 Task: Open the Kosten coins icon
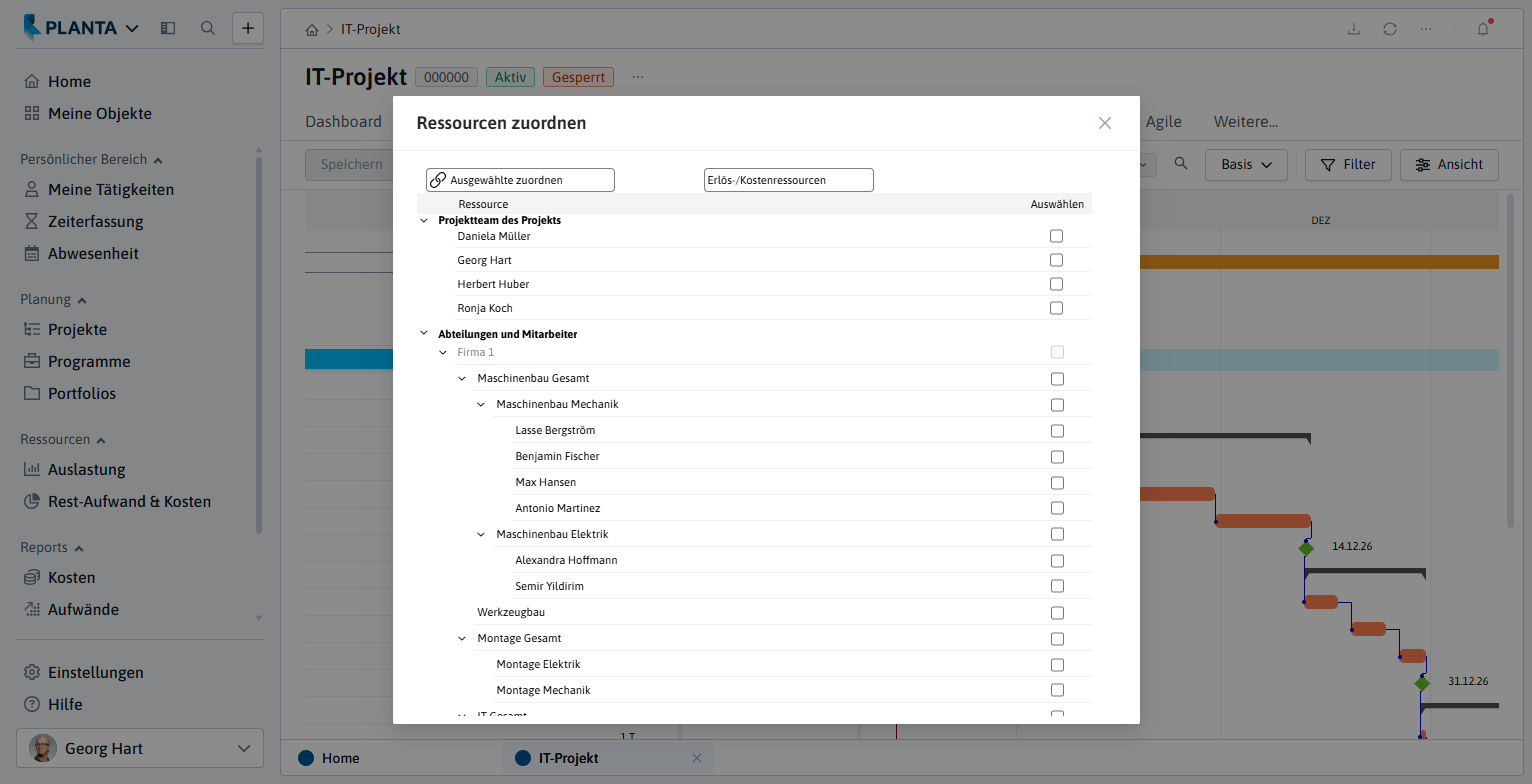[32, 578]
